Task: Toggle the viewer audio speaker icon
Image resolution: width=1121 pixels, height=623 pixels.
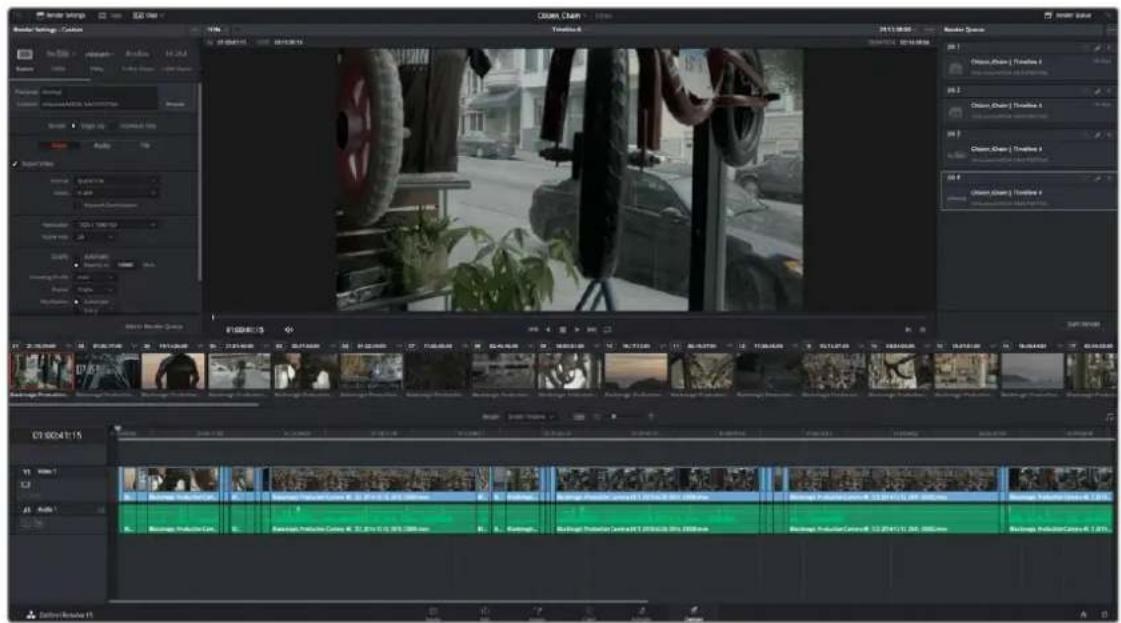Action: tap(289, 330)
